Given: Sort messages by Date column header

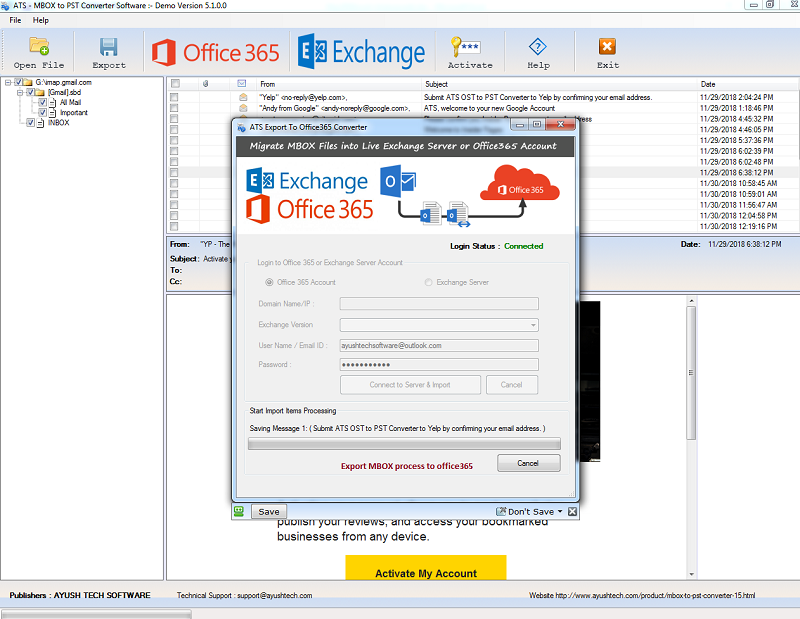Looking at the screenshot, I should pos(747,84).
